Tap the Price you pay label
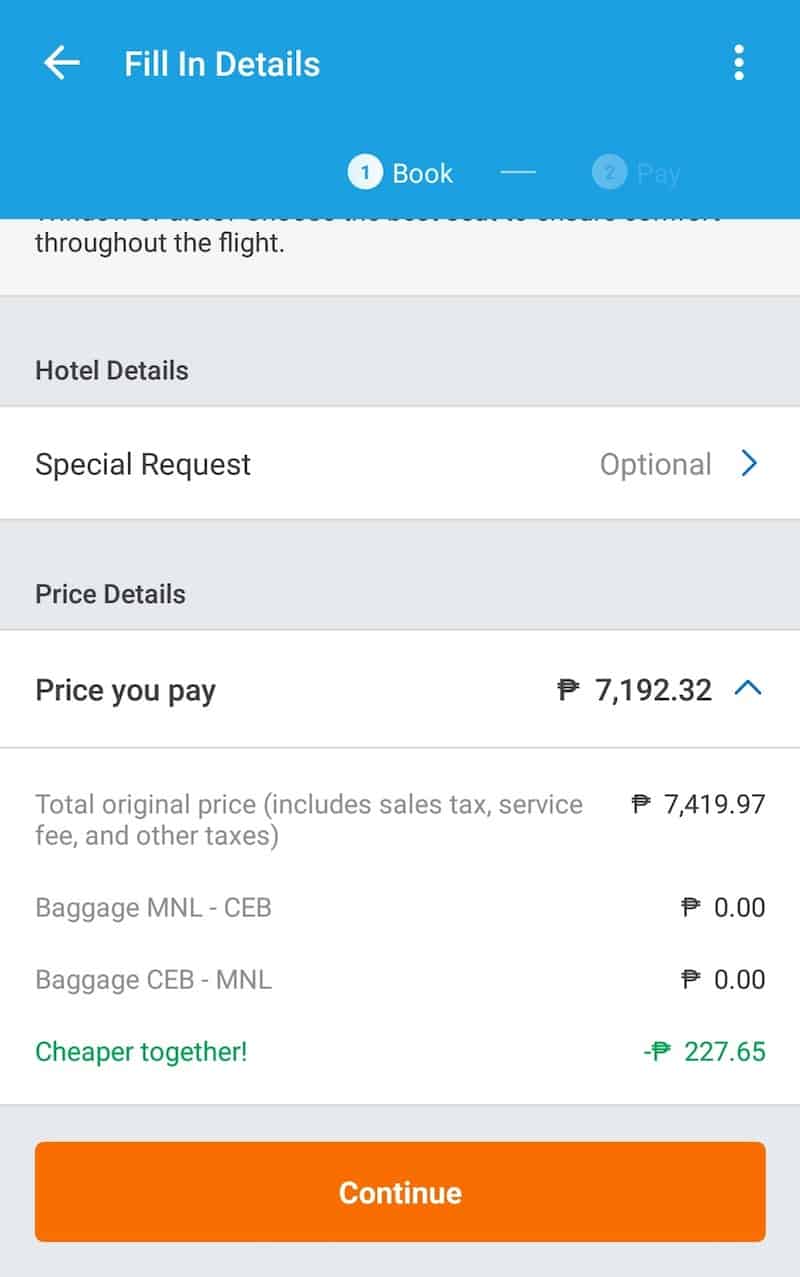Screen dimensions: 800x1277 click(x=125, y=691)
